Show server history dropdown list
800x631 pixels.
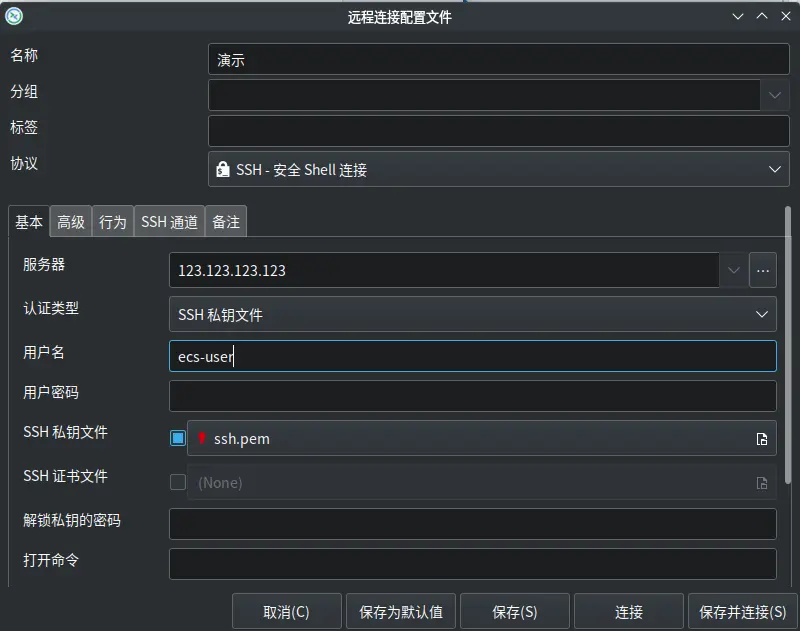tap(733, 271)
